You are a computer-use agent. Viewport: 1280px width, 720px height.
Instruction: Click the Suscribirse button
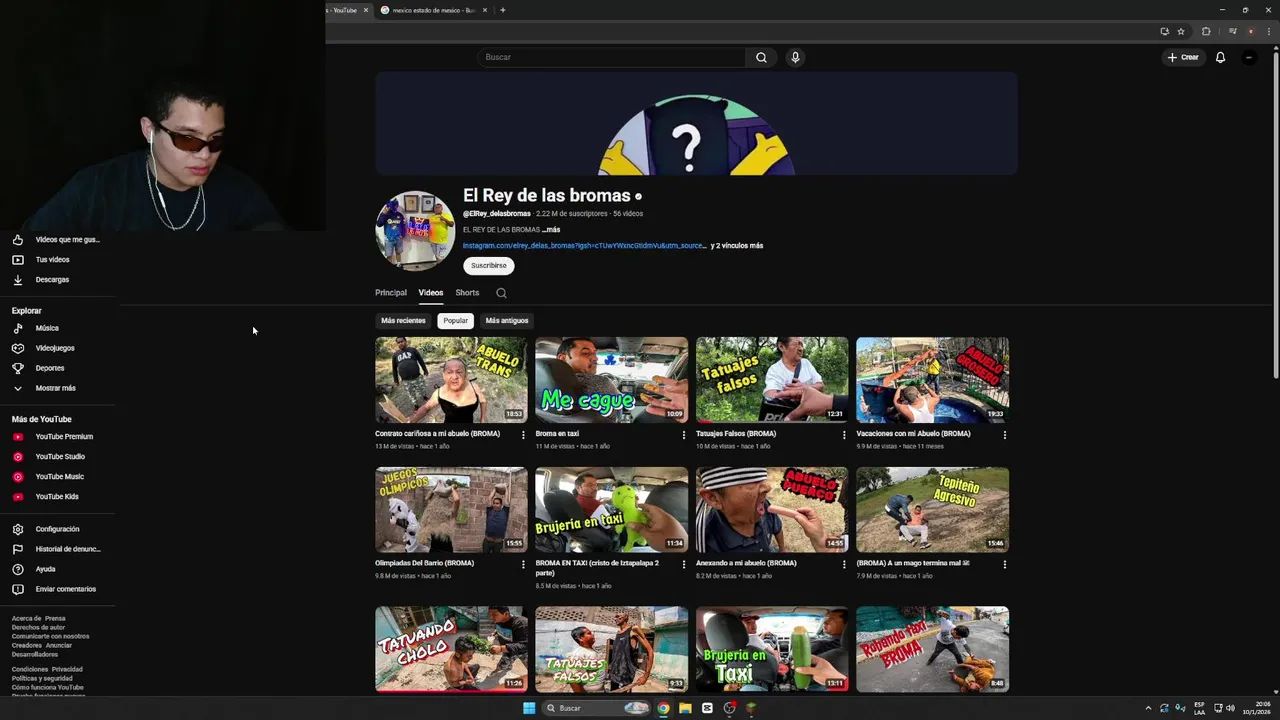point(489,266)
